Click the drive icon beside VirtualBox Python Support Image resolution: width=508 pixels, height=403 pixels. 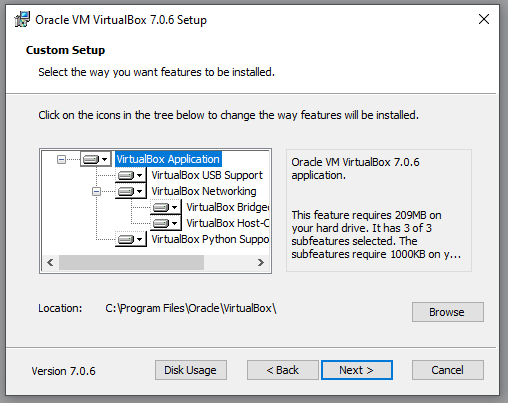point(131,239)
